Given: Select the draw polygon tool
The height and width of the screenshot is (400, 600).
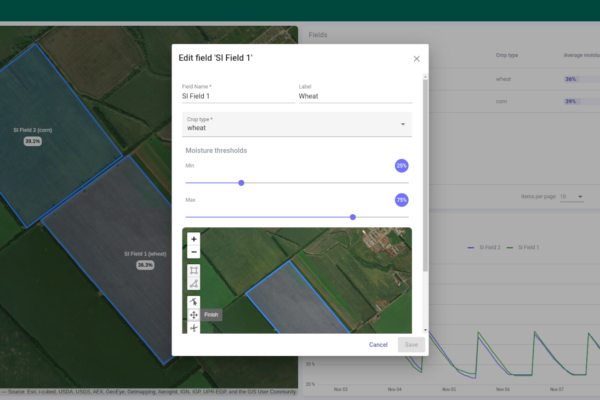Looking at the screenshot, I should (194, 284).
